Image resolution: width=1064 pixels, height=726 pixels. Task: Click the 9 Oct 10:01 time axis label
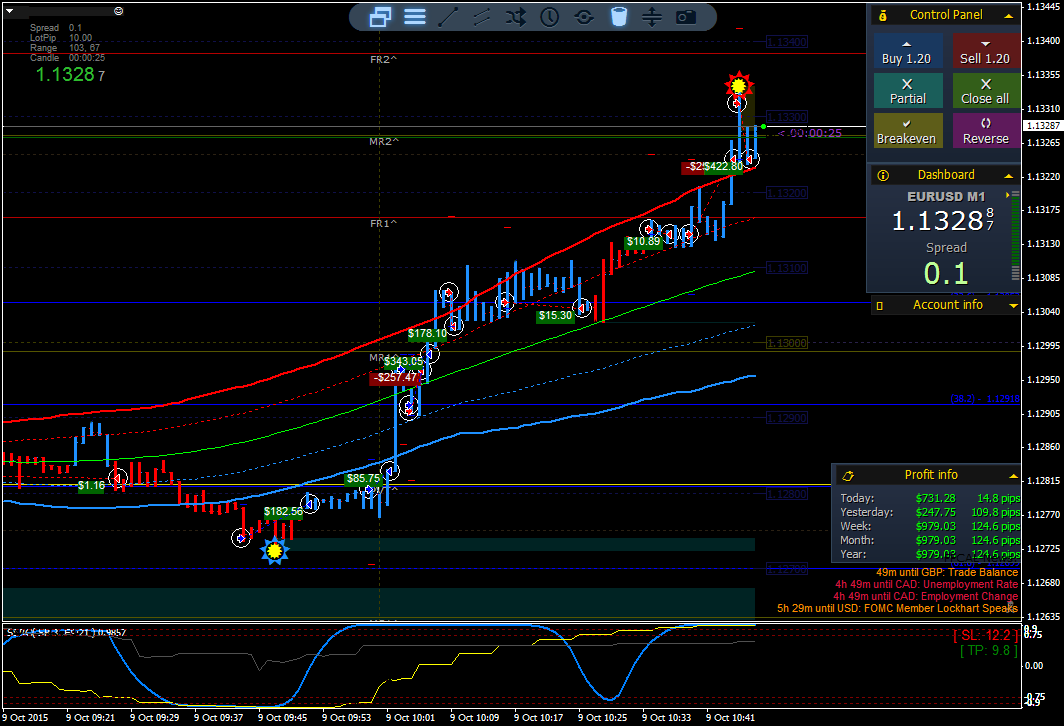coord(411,718)
